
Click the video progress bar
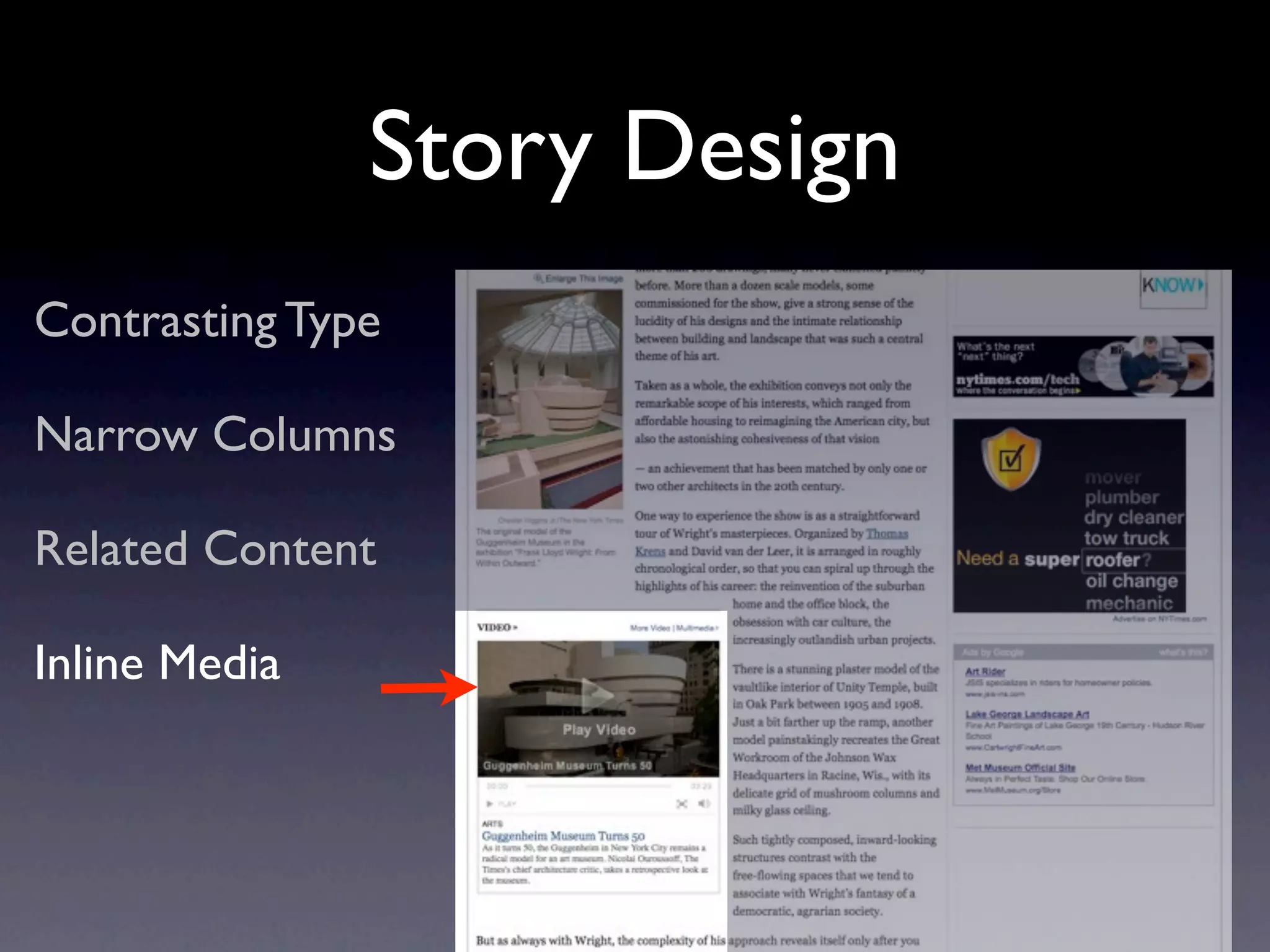pyautogui.click(x=598, y=786)
